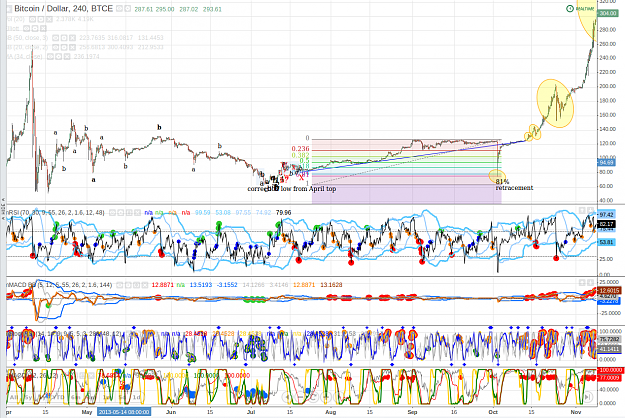The image size is (625, 418).
Task: Click the Nov label on time axis
Action: point(576,412)
